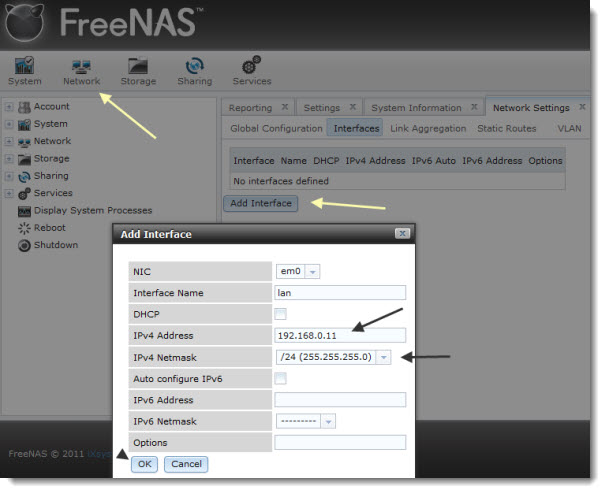Viewport: 605px width, 493px height.
Task: Click the Interface Name field containing lan
Action: click(x=340, y=293)
